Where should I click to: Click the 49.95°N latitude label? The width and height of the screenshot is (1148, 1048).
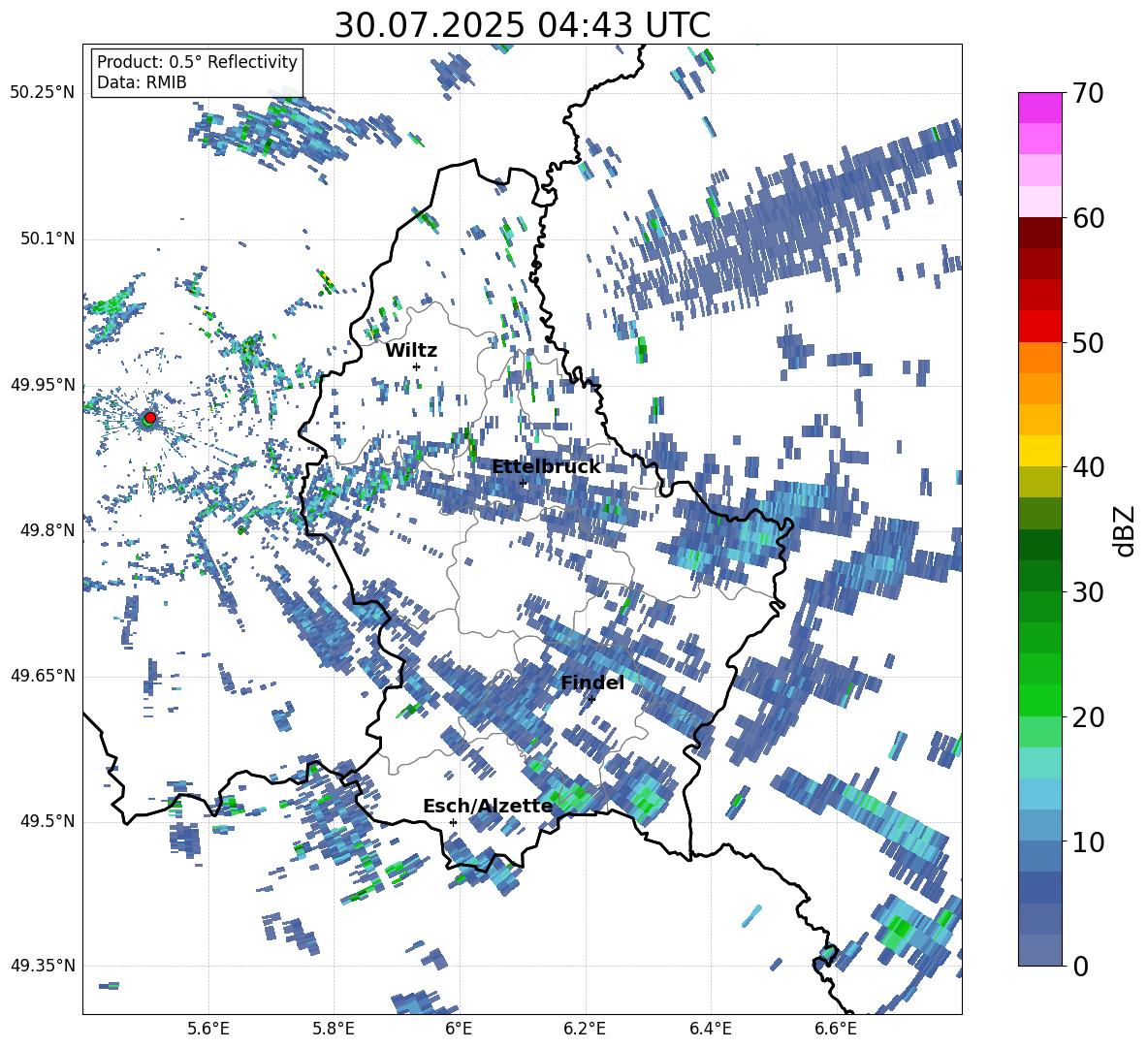[x=43, y=384]
